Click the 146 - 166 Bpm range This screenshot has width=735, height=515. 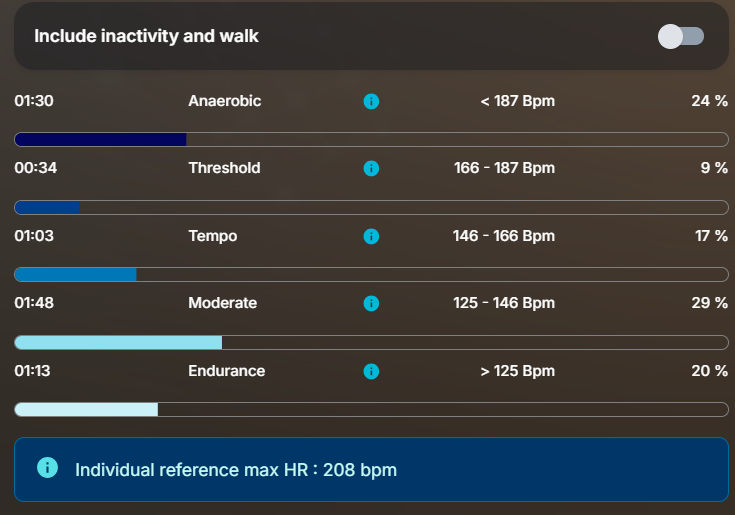tap(504, 236)
